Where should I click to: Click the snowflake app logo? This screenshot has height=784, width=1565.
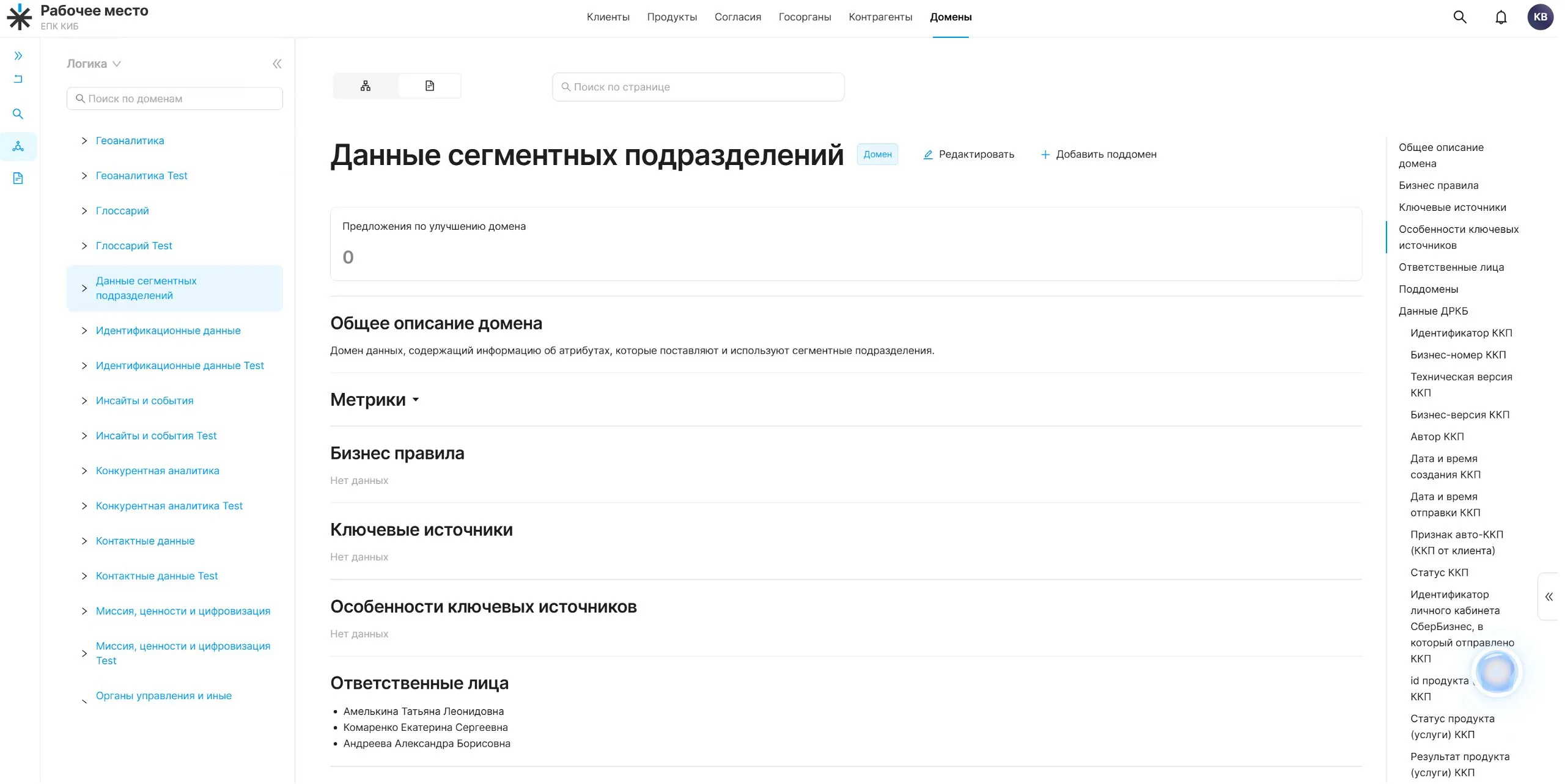(x=19, y=16)
